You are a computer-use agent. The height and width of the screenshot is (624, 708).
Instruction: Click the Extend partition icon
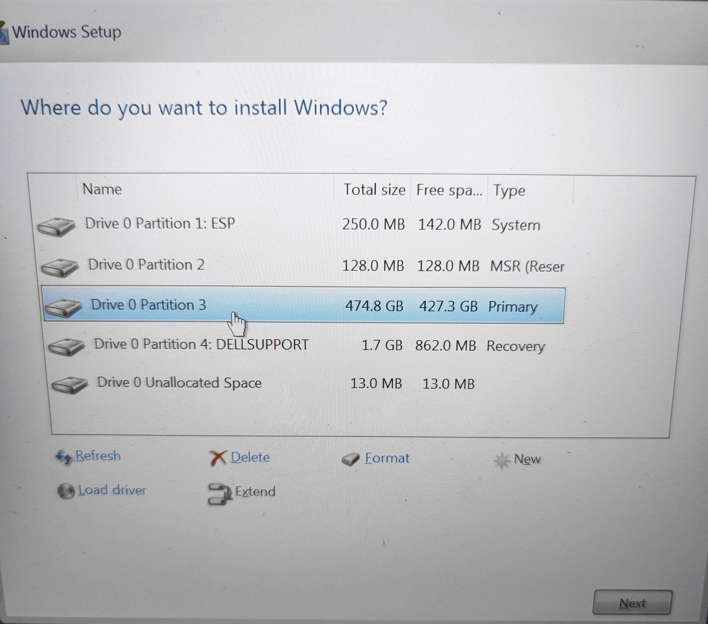pyautogui.click(x=219, y=494)
